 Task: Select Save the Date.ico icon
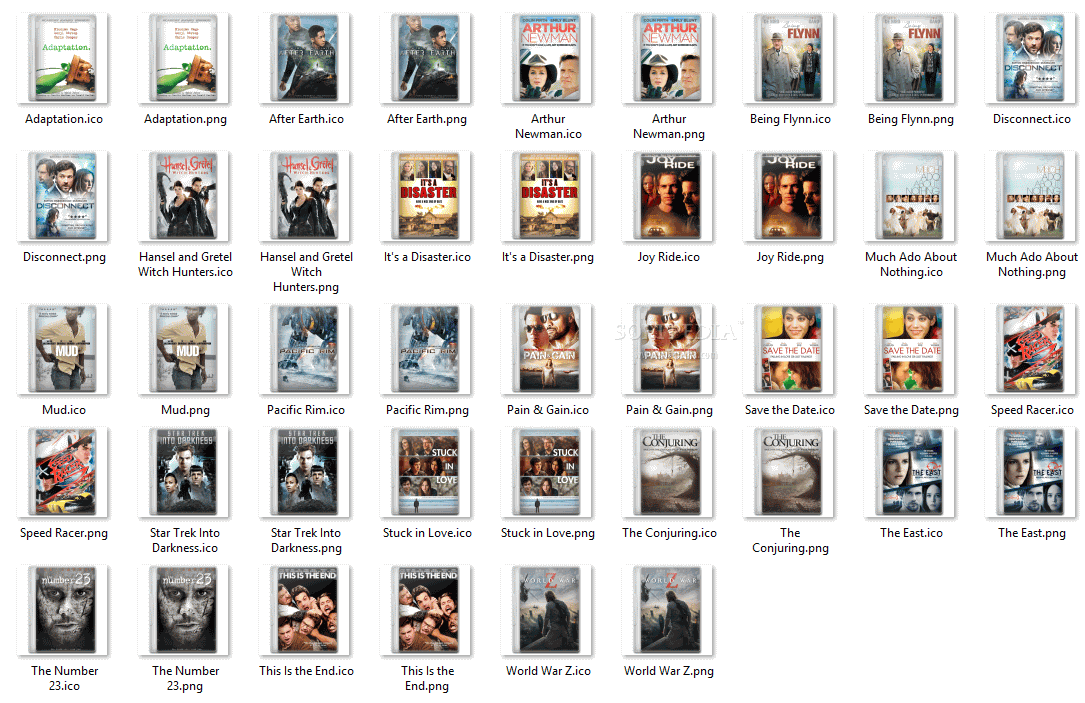[790, 349]
